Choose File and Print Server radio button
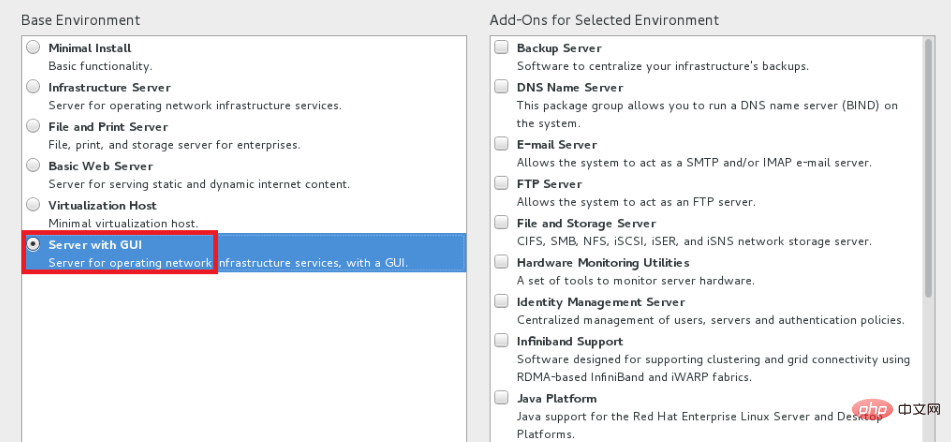The width and height of the screenshot is (951, 442). coord(34,126)
